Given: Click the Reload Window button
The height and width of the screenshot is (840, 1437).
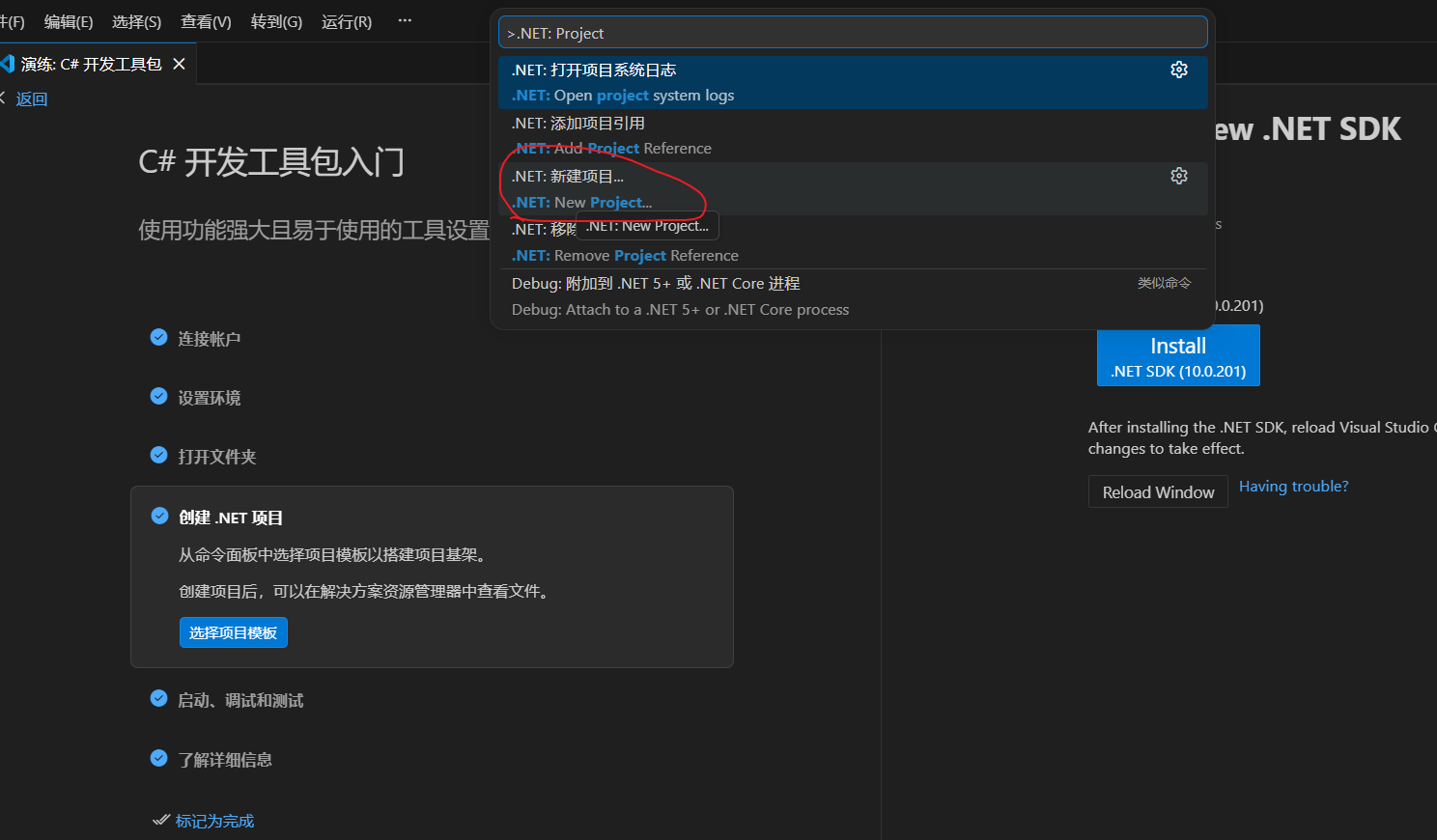Looking at the screenshot, I should tap(1158, 491).
